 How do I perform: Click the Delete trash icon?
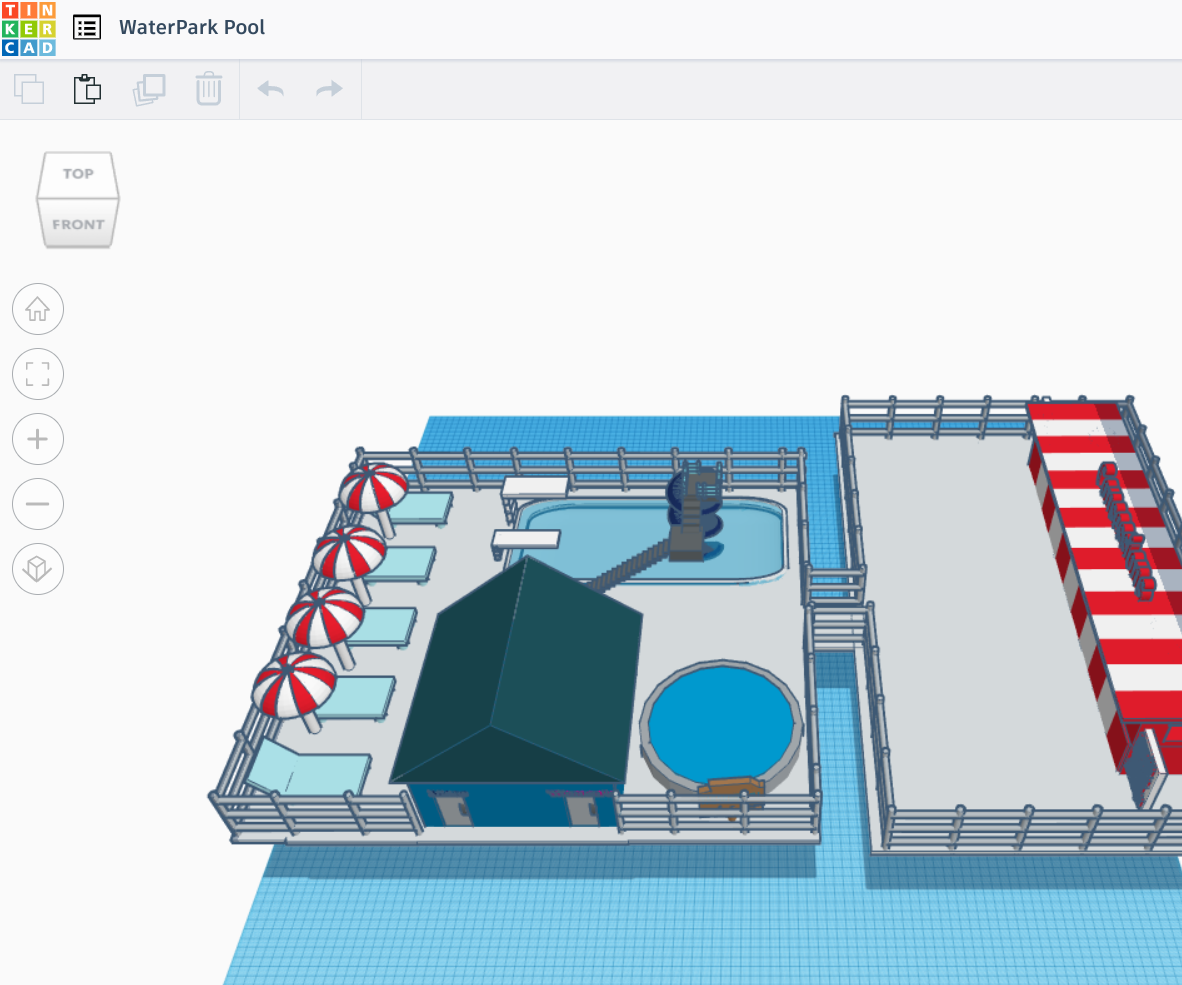[x=209, y=89]
